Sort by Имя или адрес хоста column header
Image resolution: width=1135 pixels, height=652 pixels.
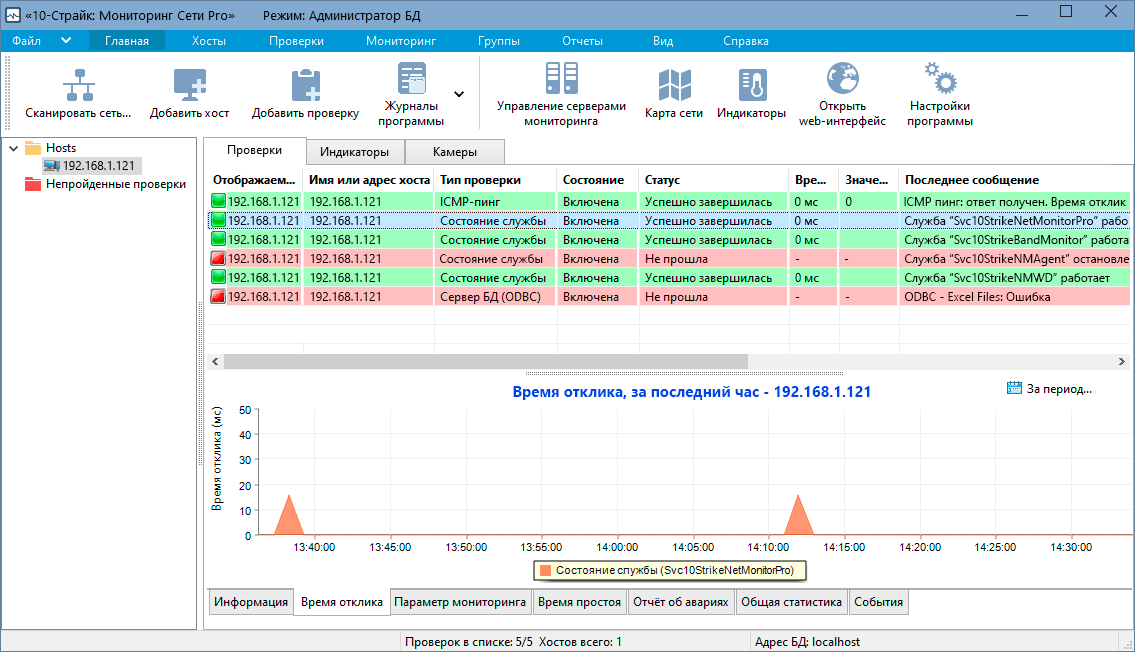369,179
